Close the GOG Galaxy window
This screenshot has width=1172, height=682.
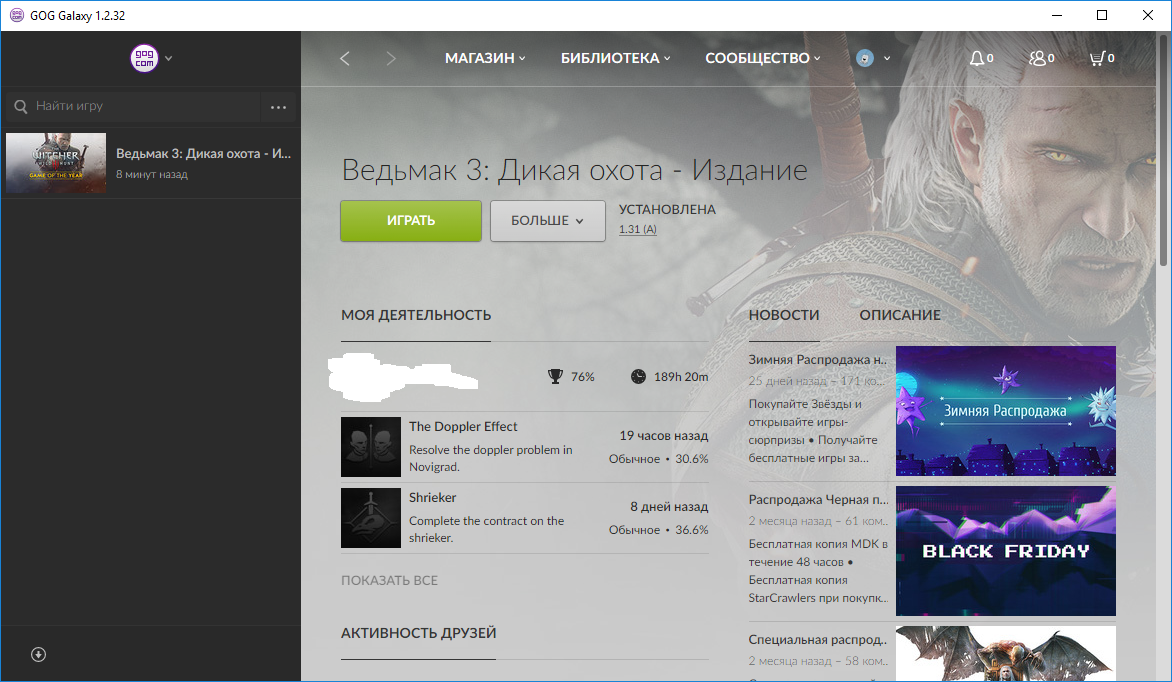click(x=1148, y=15)
